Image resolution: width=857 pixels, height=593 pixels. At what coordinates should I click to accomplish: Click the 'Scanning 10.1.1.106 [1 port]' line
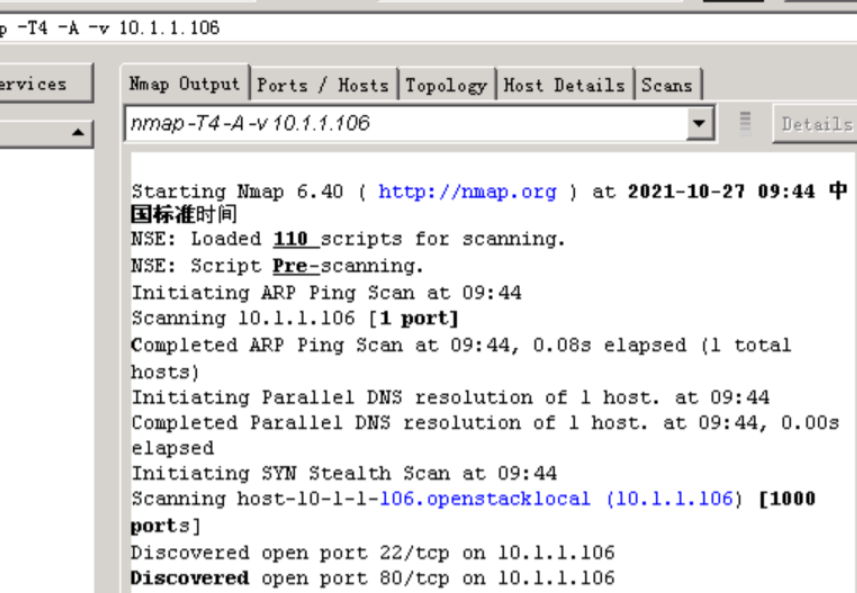[x=295, y=319]
